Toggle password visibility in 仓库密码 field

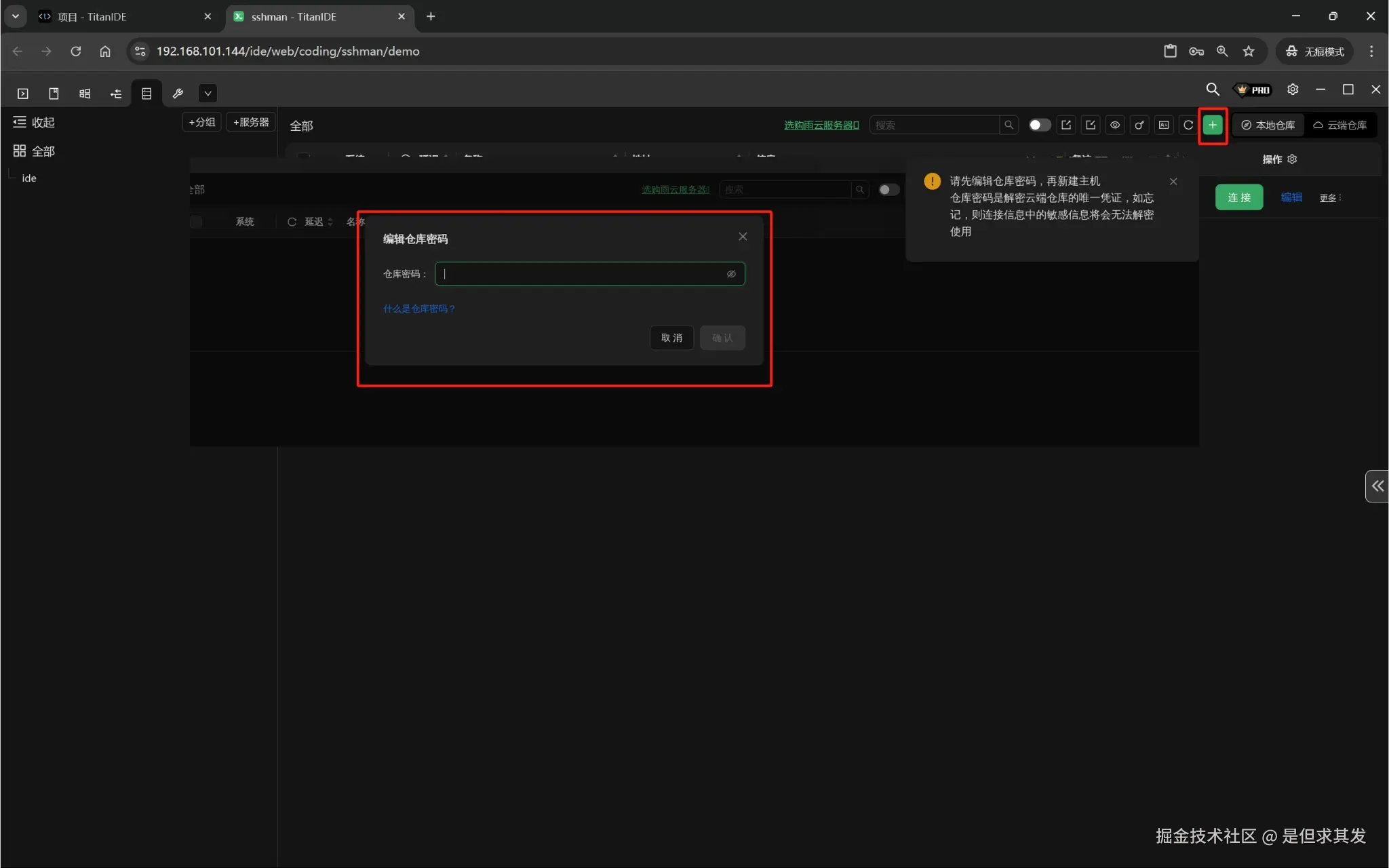point(731,274)
